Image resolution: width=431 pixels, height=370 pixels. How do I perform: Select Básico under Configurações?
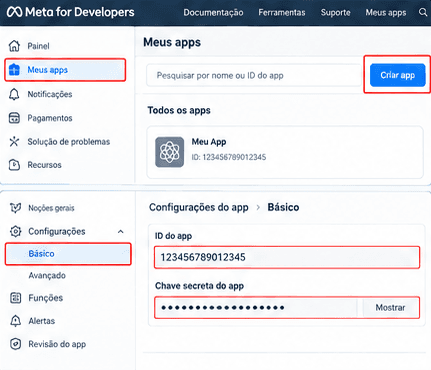click(68, 254)
